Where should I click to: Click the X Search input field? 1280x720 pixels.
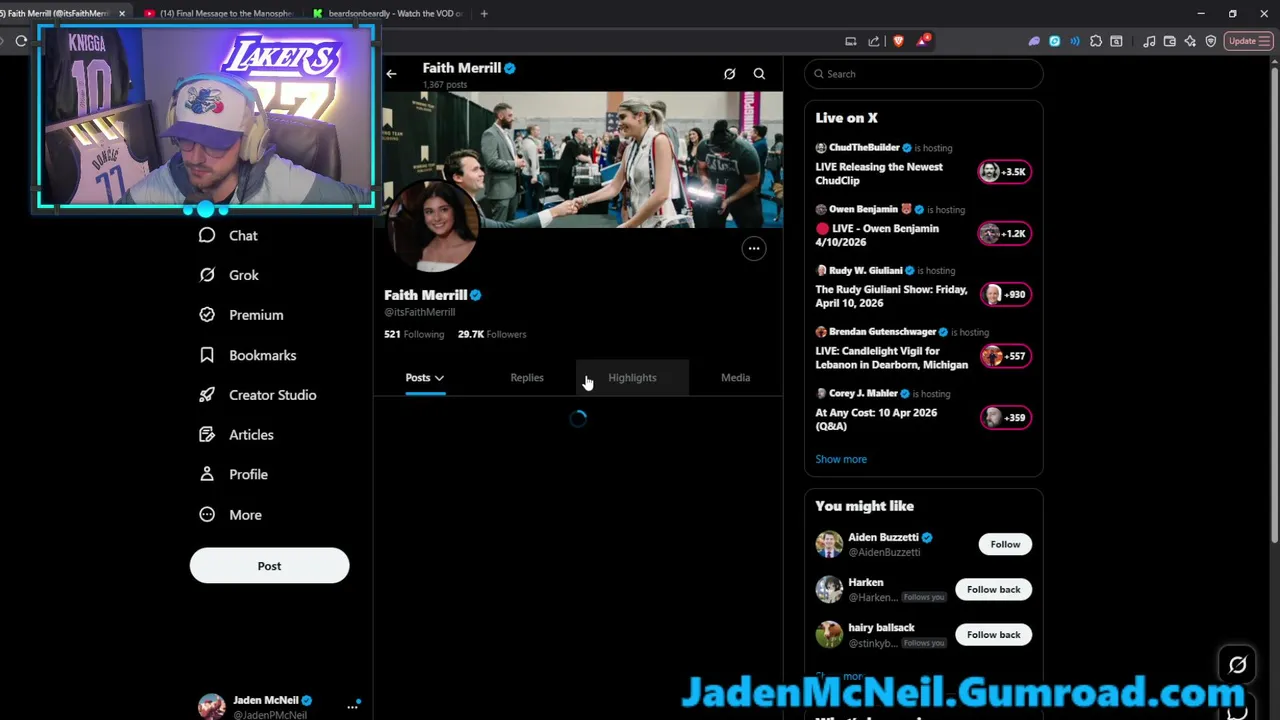click(923, 74)
